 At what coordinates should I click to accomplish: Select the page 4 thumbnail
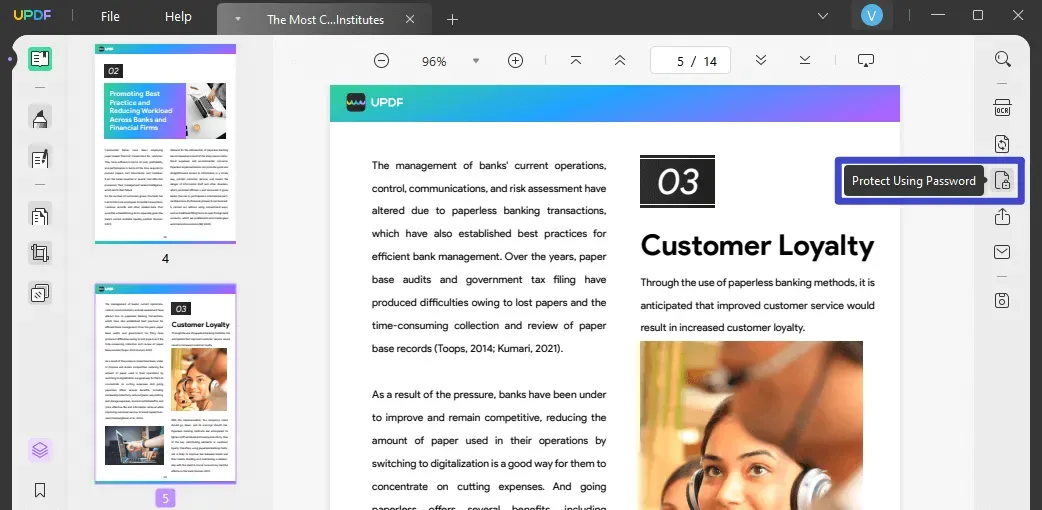(165, 144)
